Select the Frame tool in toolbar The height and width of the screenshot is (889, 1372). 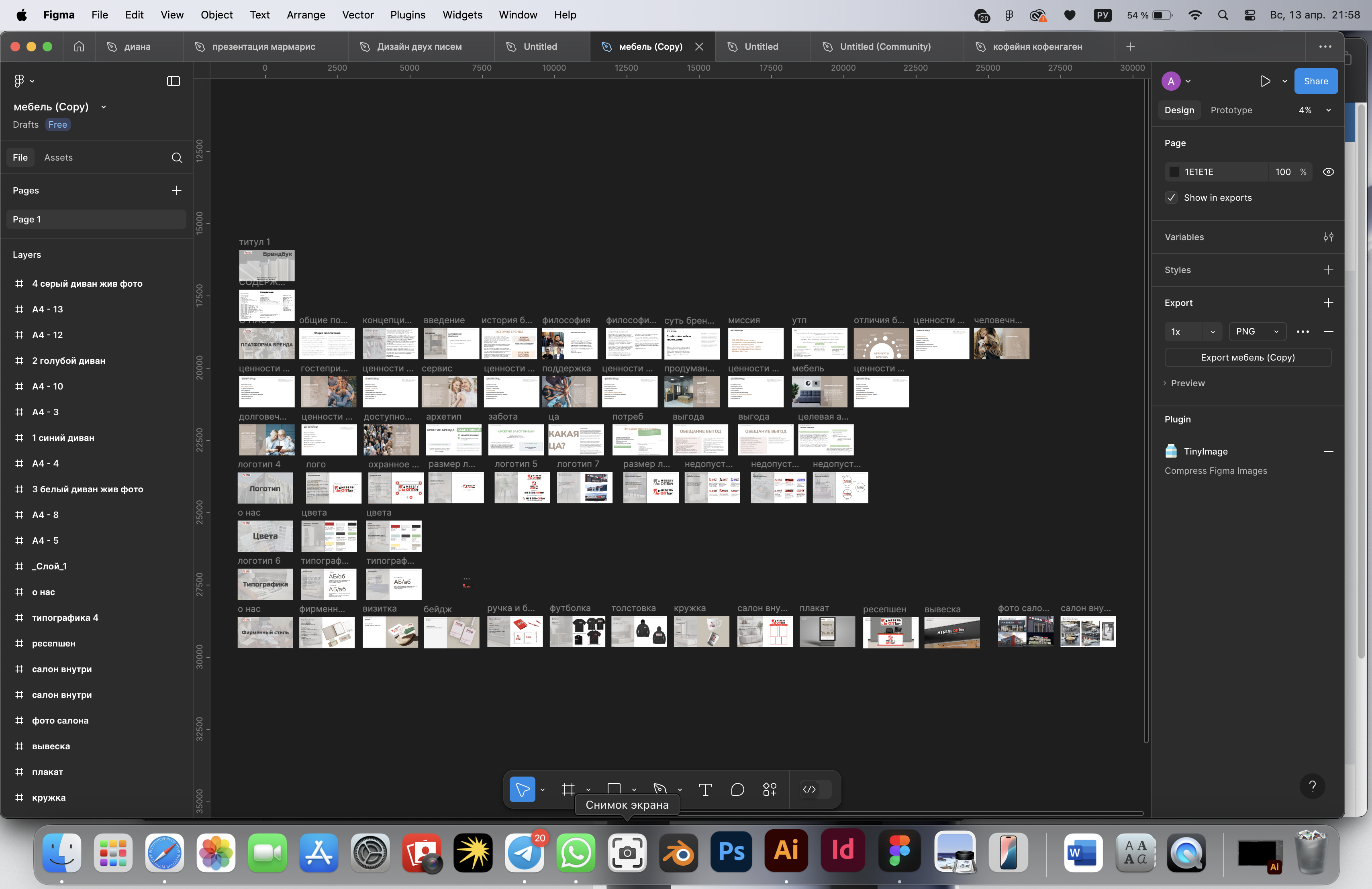click(x=568, y=789)
